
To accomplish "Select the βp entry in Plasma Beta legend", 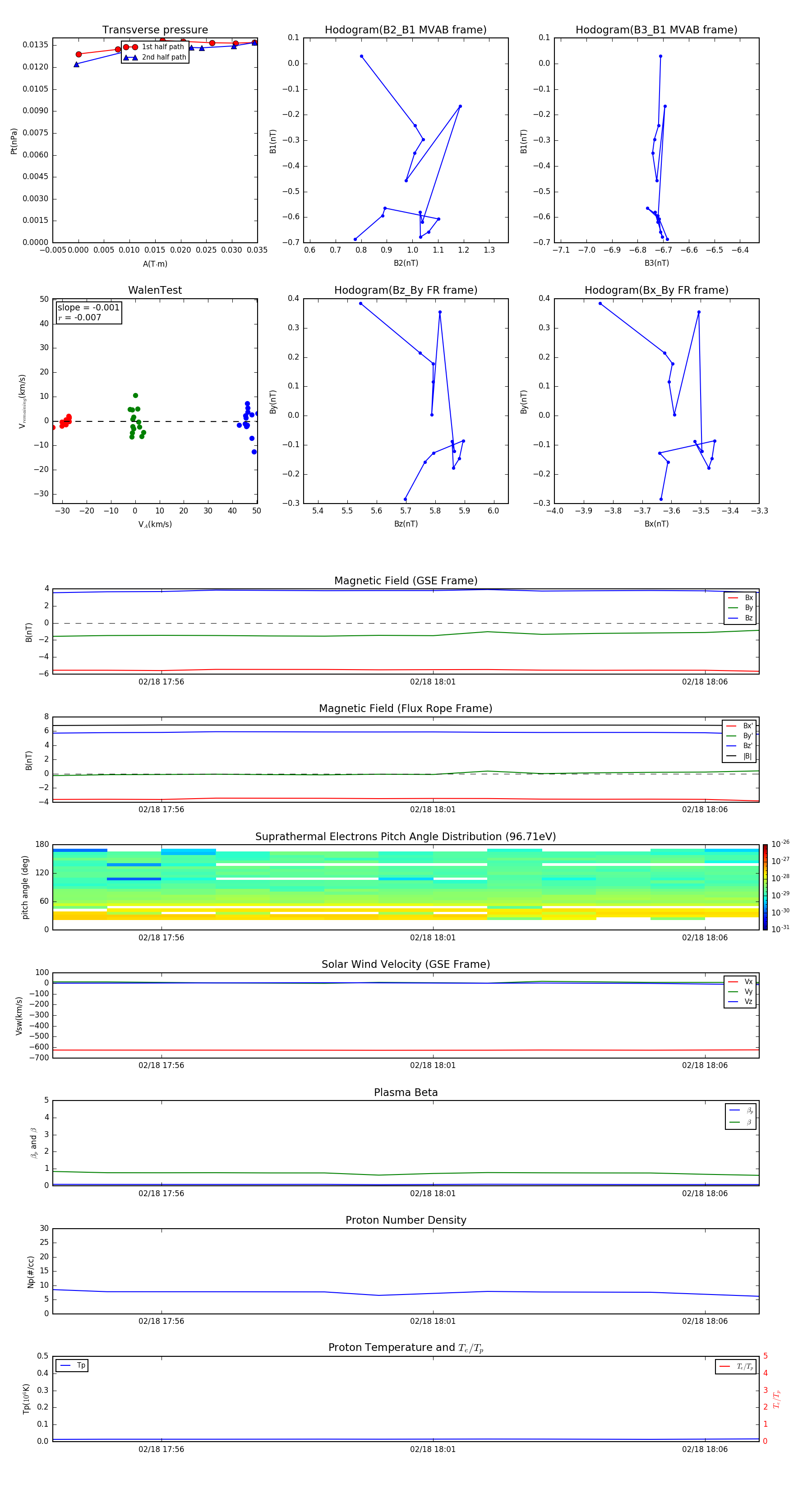I will 741,1110.
